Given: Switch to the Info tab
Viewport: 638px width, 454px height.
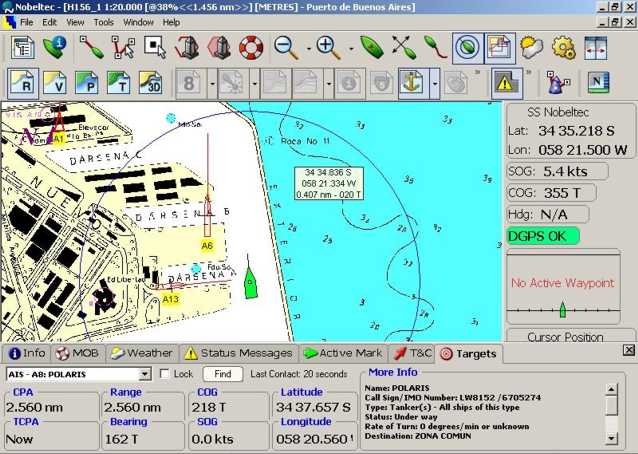Looking at the screenshot, I should pyautogui.click(x=26, y=353).
